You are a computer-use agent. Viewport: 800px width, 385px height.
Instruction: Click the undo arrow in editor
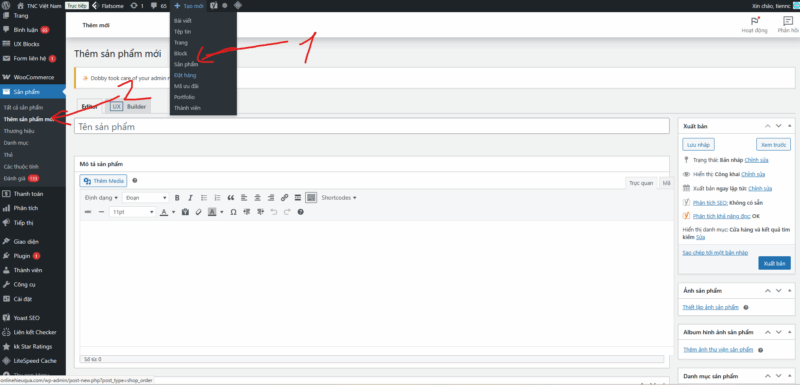[274, 212]
